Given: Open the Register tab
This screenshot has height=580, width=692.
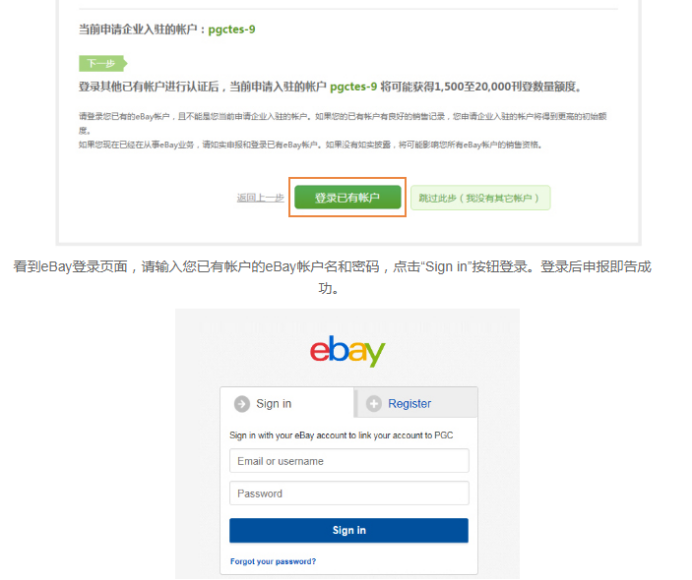Looking at the screenshot, I should (x=417, y=403).
